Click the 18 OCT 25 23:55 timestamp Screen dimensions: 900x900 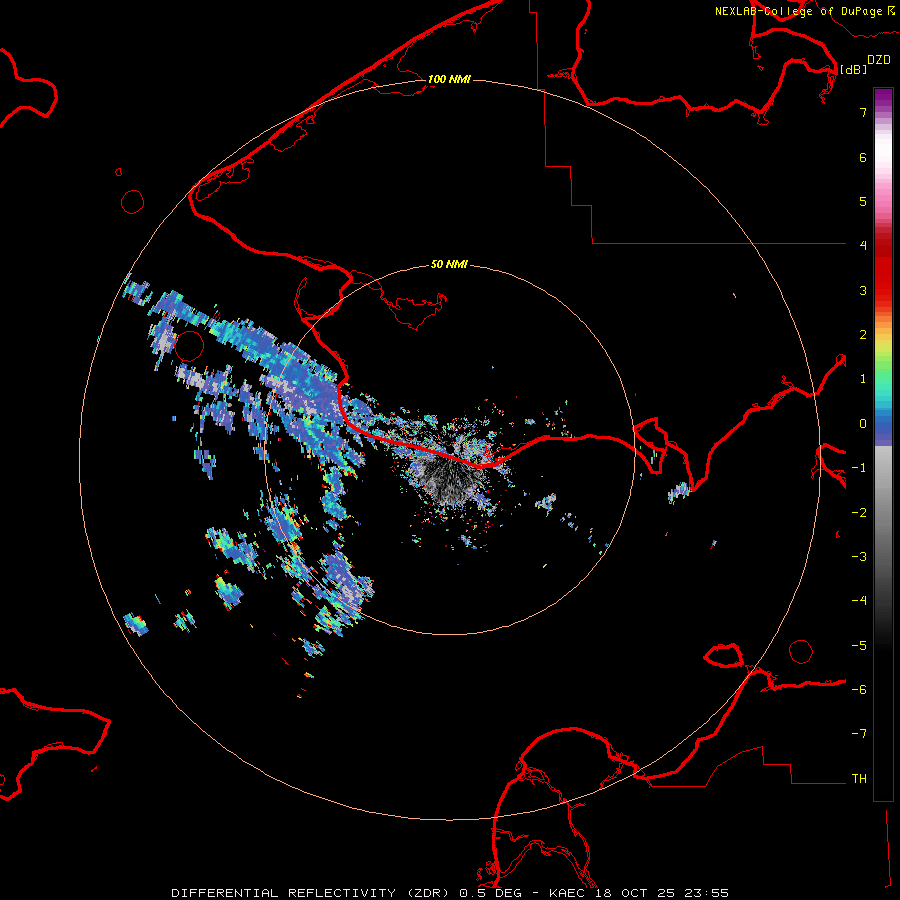point(662,893)
